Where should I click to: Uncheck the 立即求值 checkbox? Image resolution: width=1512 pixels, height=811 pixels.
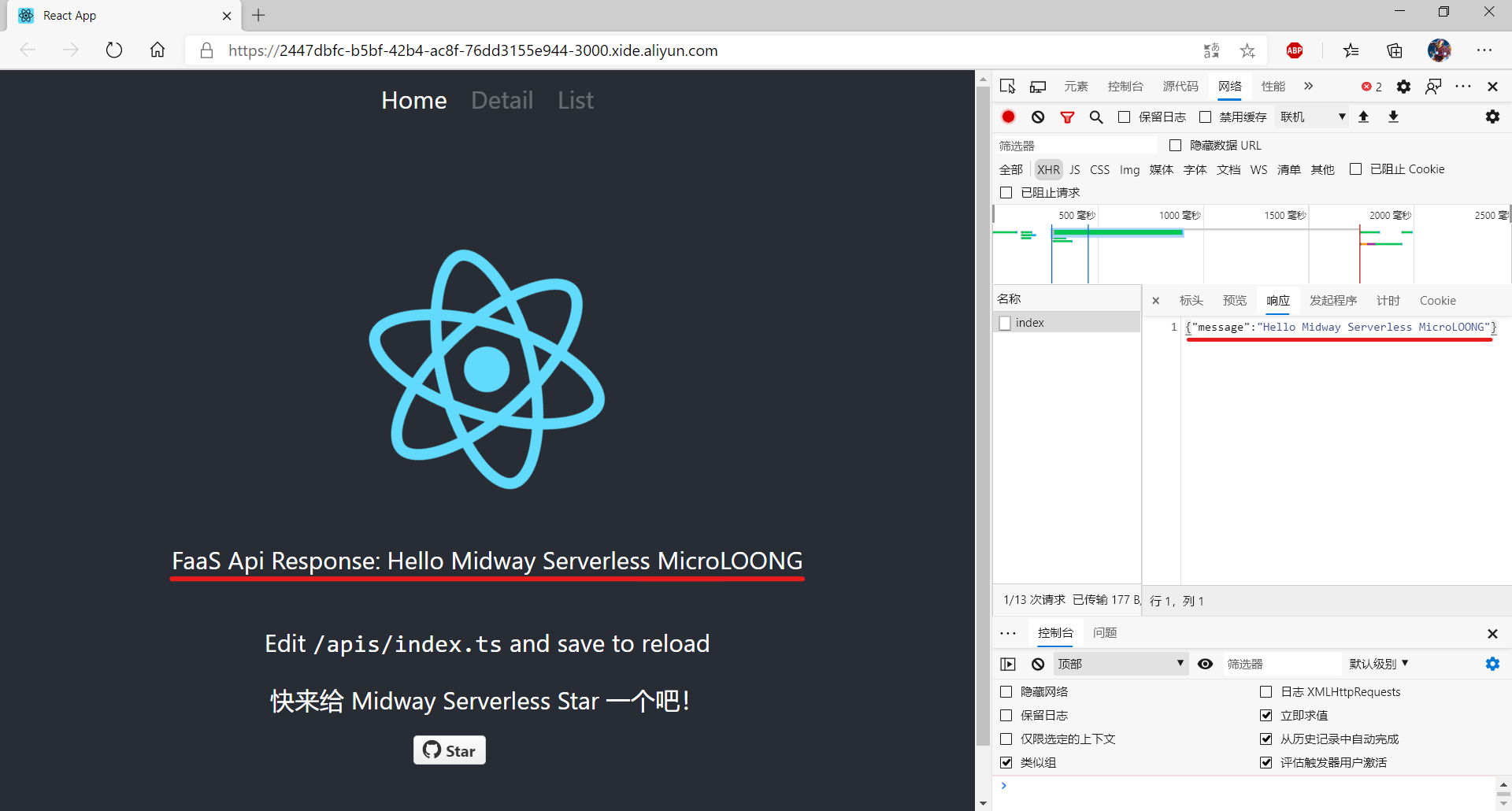(1266, 715)
